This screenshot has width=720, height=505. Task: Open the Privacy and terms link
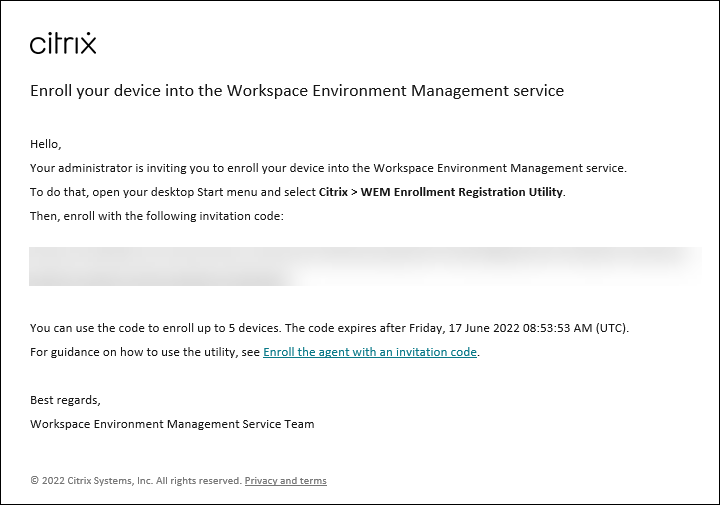click(x=285, y=481)
